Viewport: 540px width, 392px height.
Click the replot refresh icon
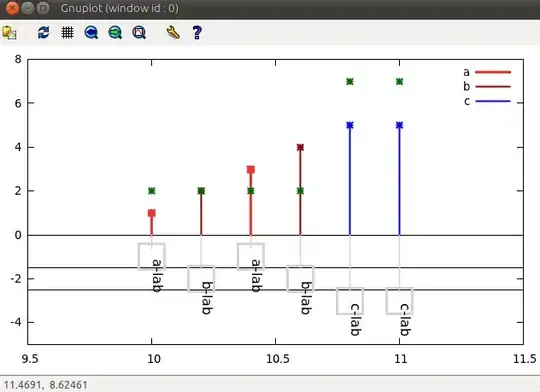click(x=43, y=33)
